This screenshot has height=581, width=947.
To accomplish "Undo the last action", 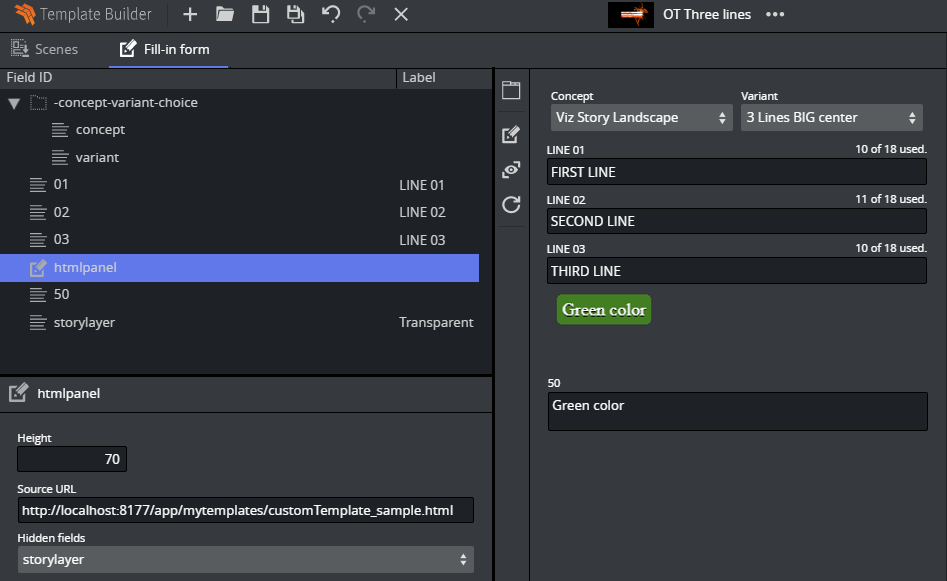I will click(331, 14).
